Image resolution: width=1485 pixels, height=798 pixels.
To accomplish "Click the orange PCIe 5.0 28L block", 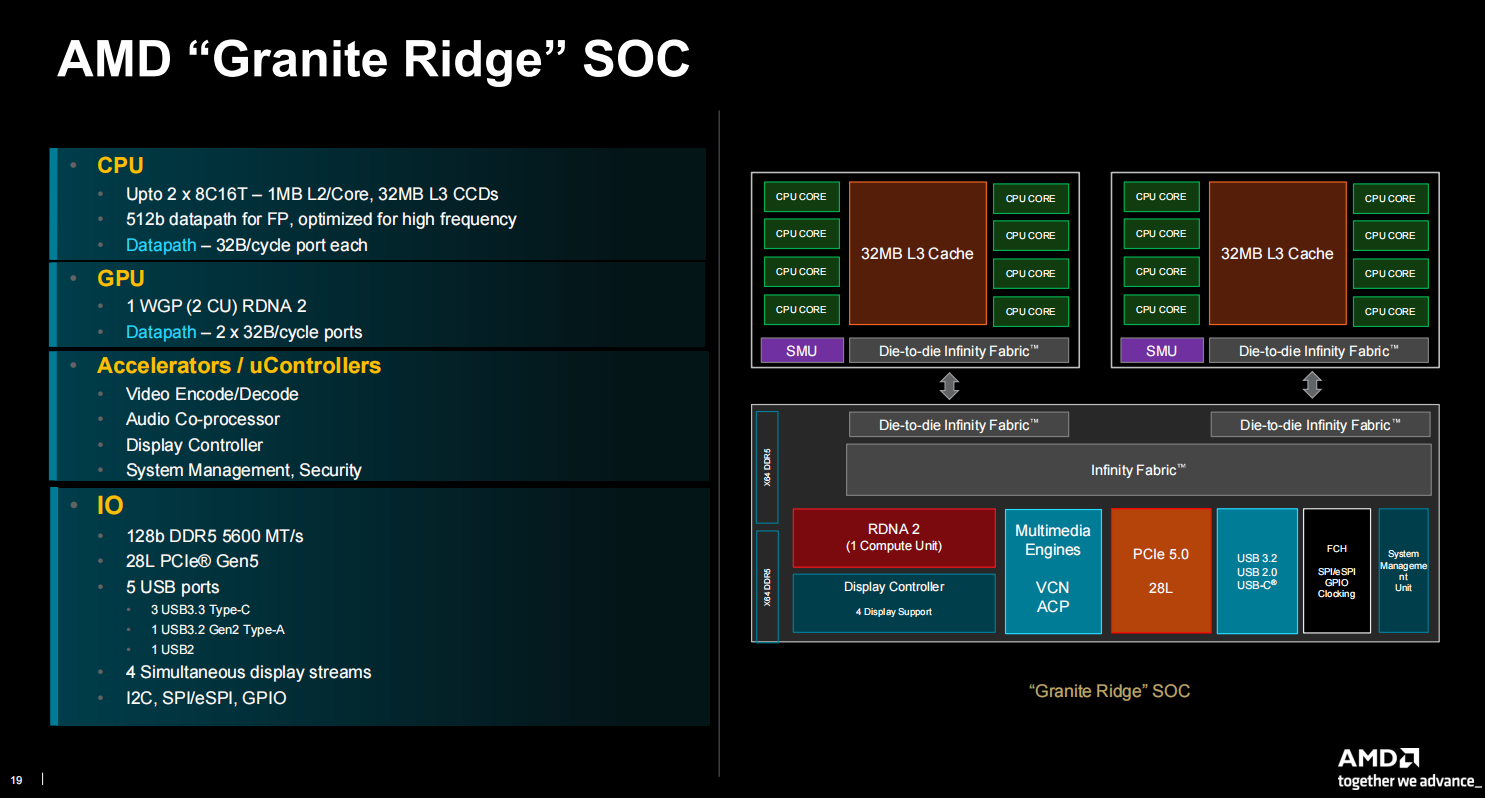I will tap(1160, 571).
